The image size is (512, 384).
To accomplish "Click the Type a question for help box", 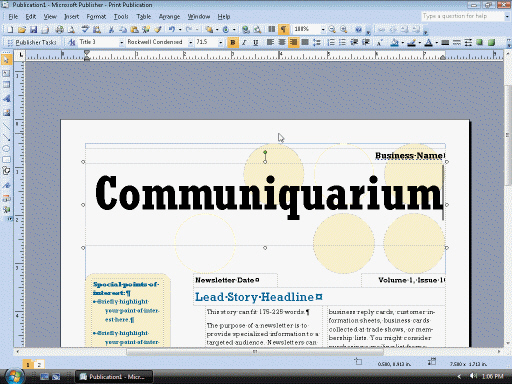I will (463, 16).
